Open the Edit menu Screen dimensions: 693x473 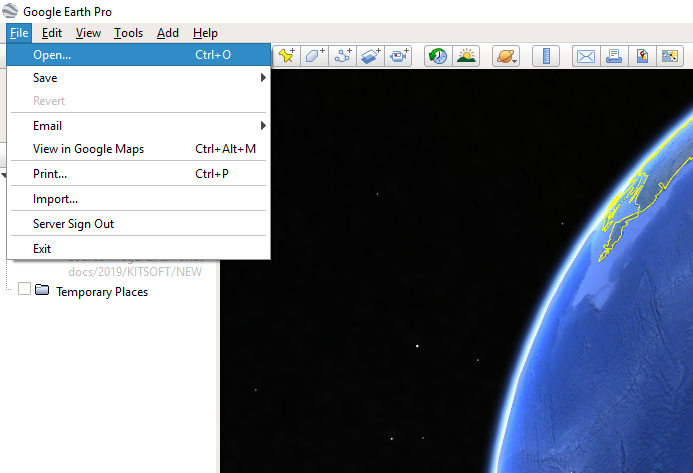[52, 33]
